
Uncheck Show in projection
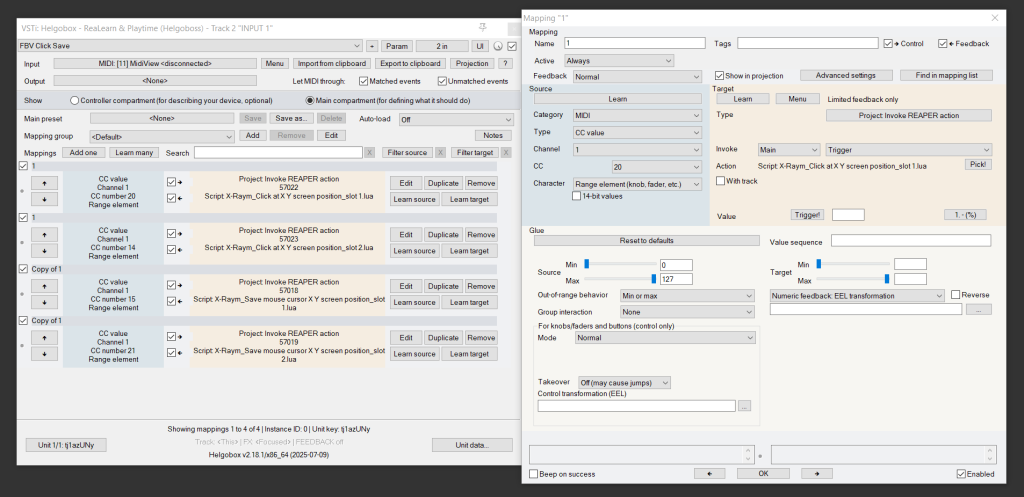point(720,76)
